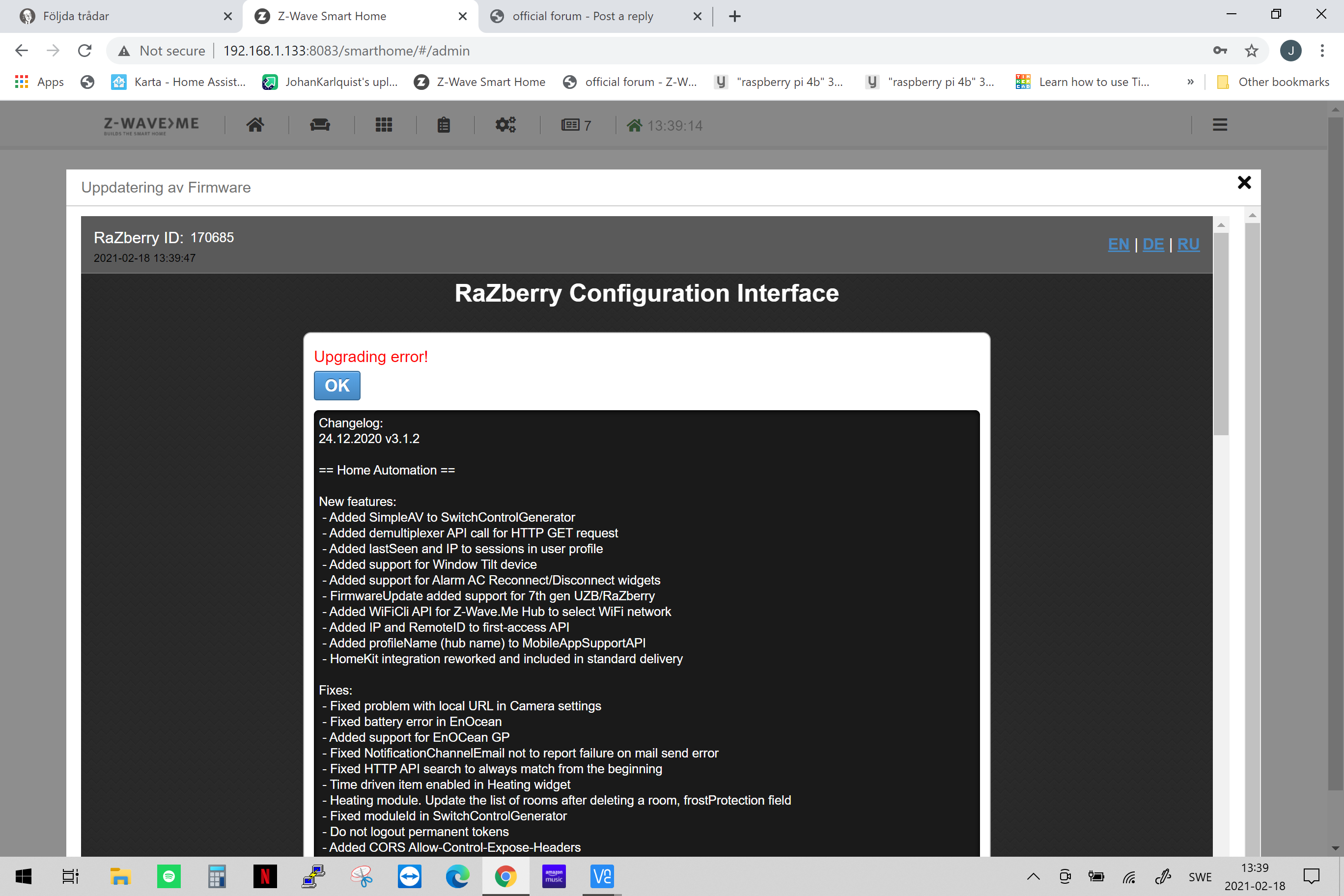Reload the page with the refresh icon
The image size is (1344, 896).
click(84, 51)
